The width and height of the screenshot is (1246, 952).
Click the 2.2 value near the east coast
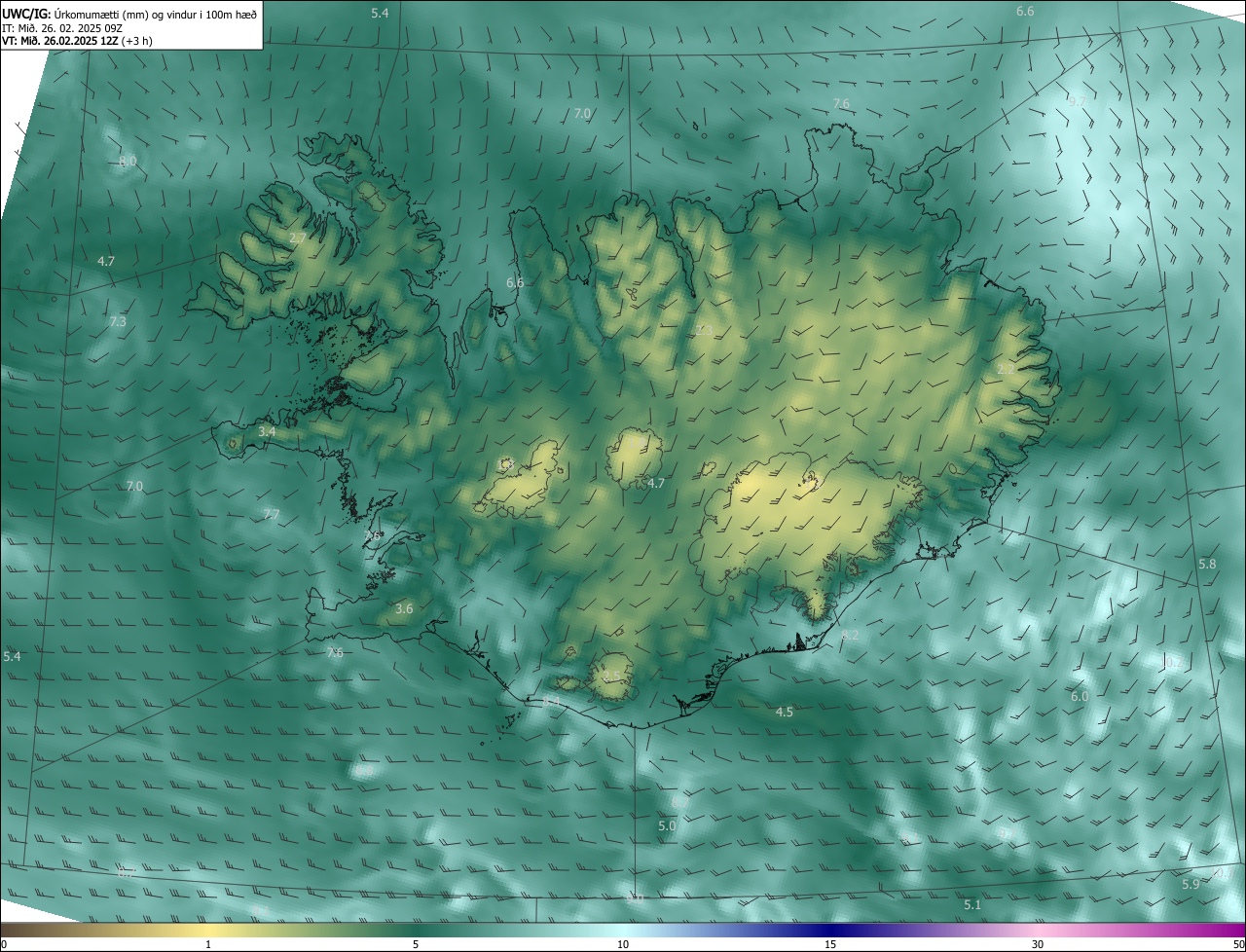pyautogui.click(x=1006, y=369)
